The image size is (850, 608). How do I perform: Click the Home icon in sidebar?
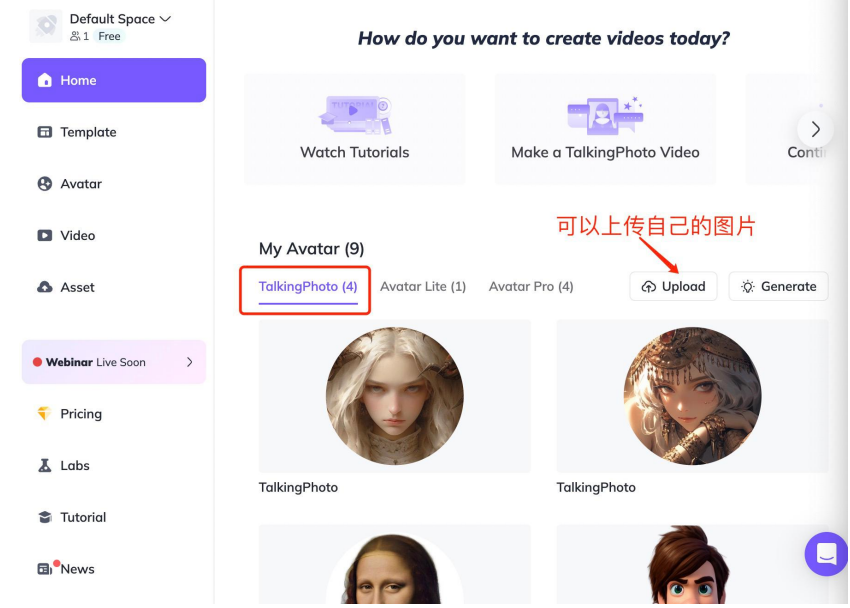click(x=45, y=81)
